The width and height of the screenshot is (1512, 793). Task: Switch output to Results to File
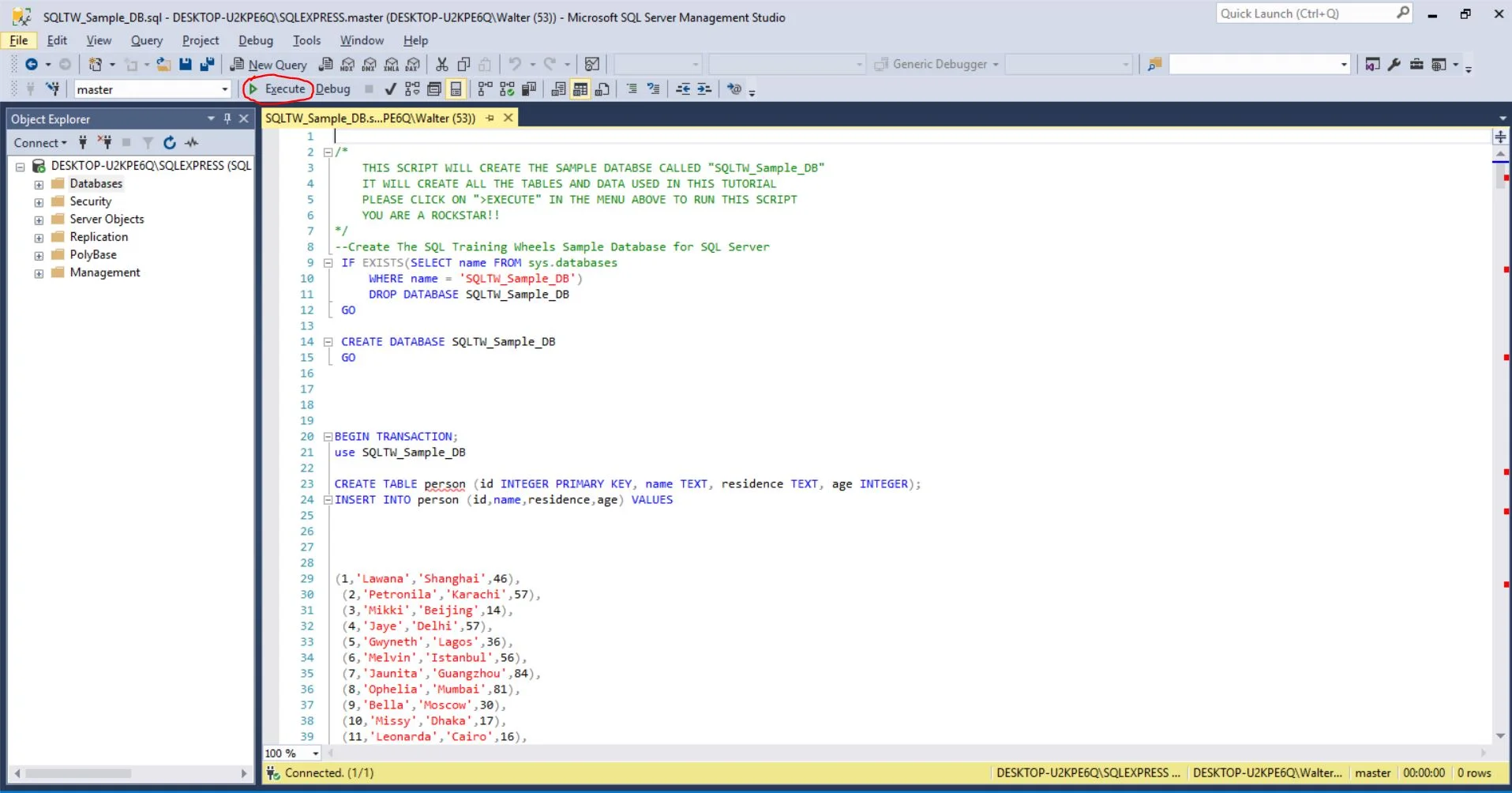(x=602, y=88)
